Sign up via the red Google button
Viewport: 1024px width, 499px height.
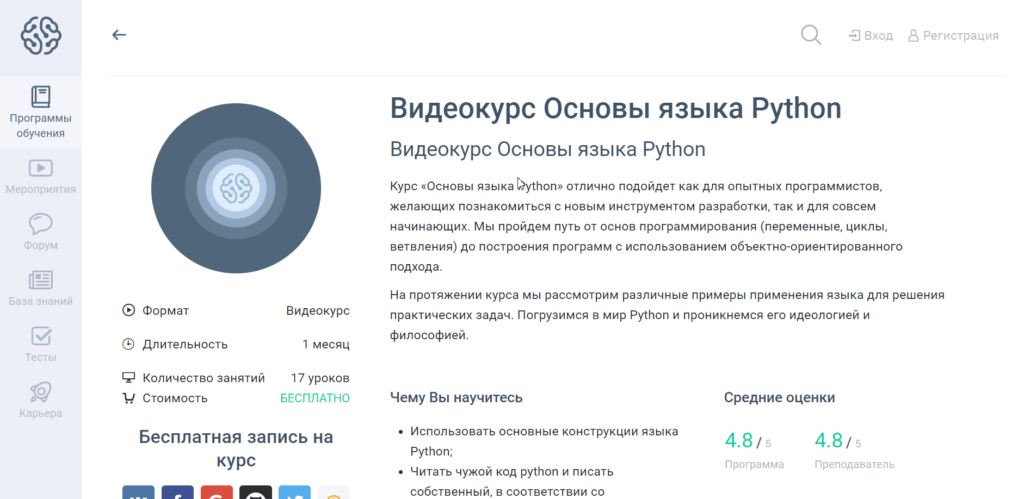pos(216,494)
